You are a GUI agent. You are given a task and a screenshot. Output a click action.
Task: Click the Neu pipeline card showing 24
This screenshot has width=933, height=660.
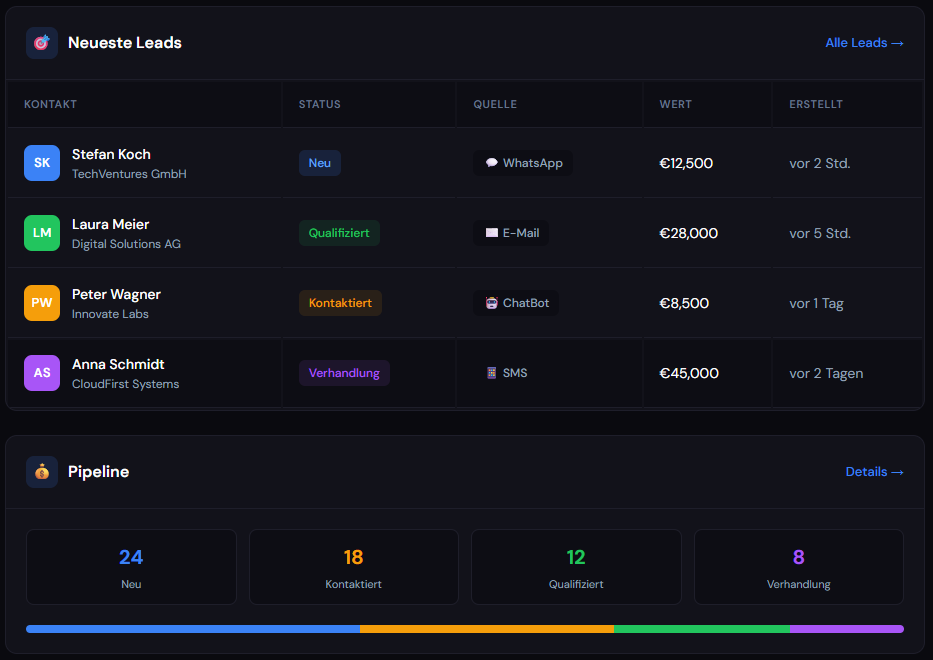pyautogui.click(x=131, y=567)
